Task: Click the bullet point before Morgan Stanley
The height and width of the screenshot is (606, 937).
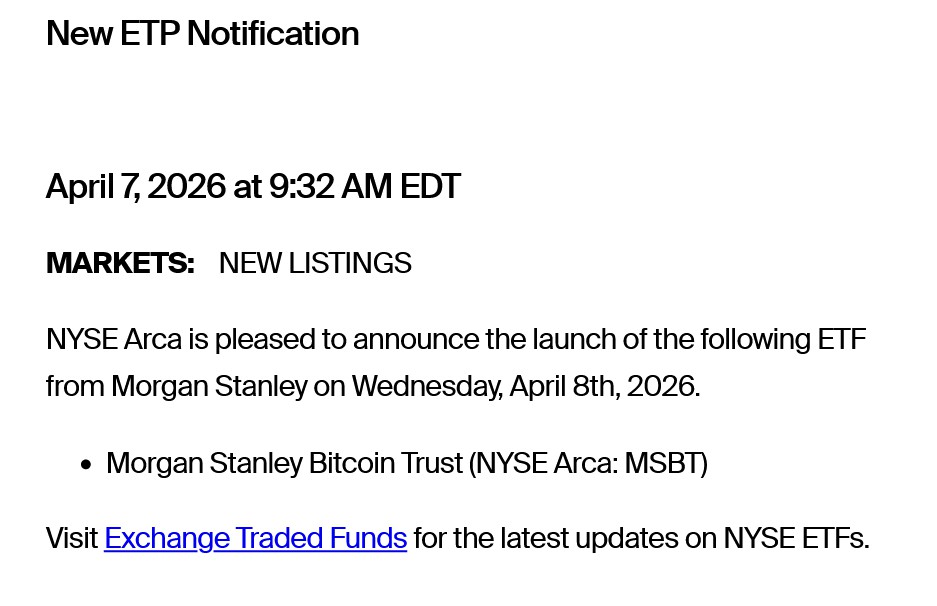Action: coord(87,465)
